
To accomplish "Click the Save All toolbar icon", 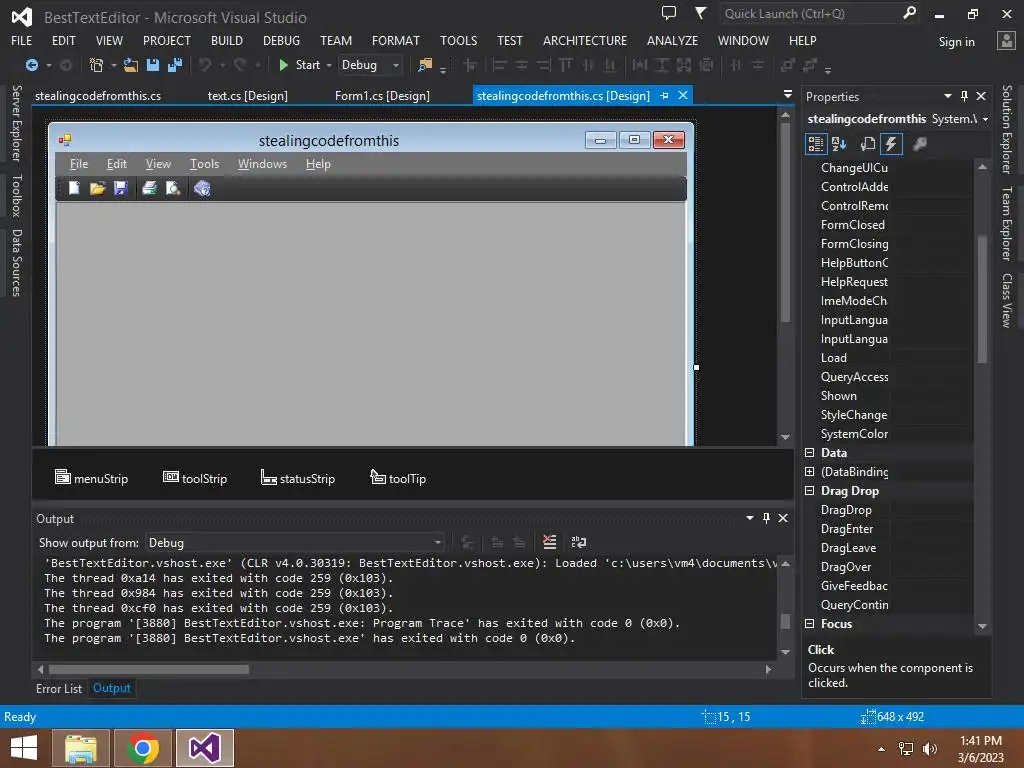I will (175, 65).
